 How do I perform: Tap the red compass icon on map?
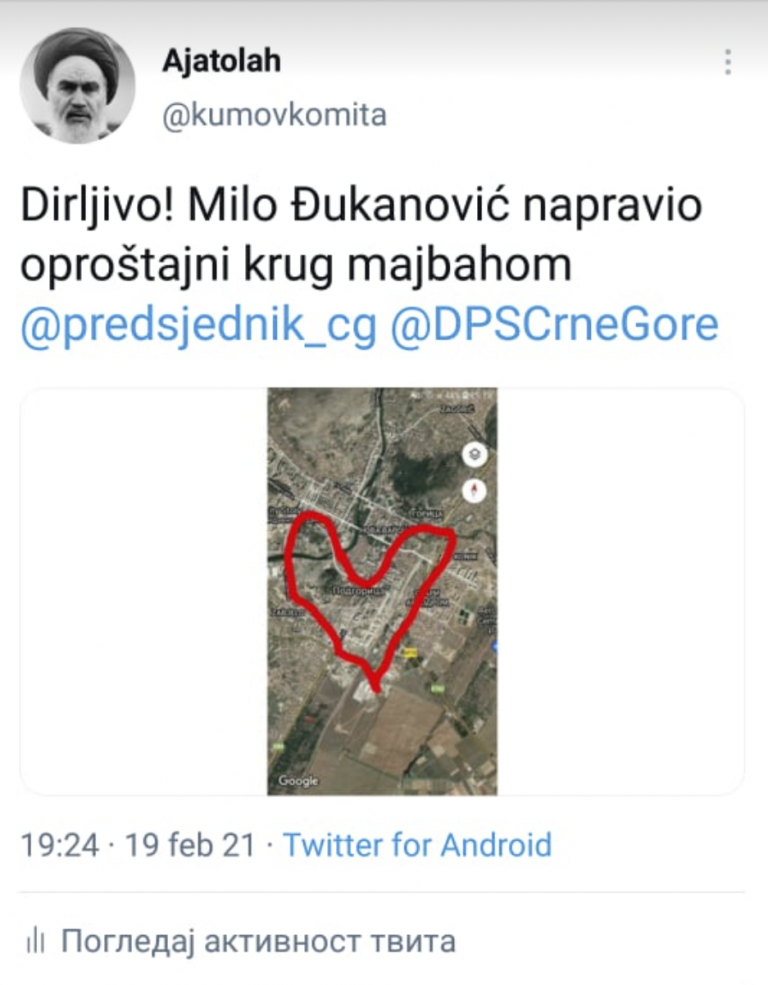pyautogui.click(x=474, y=490)
